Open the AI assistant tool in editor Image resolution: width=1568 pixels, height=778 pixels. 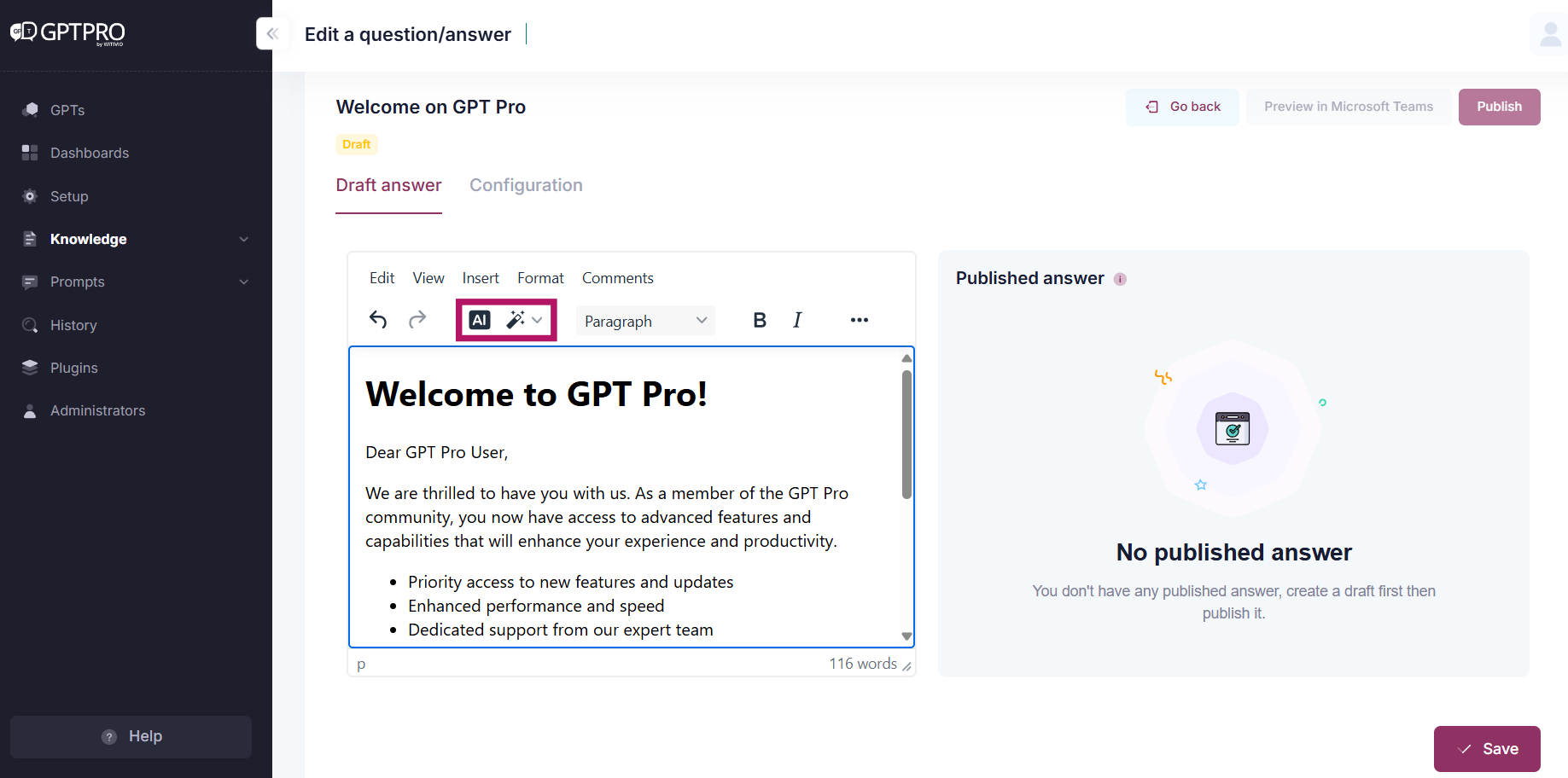[x=480, y=320]
